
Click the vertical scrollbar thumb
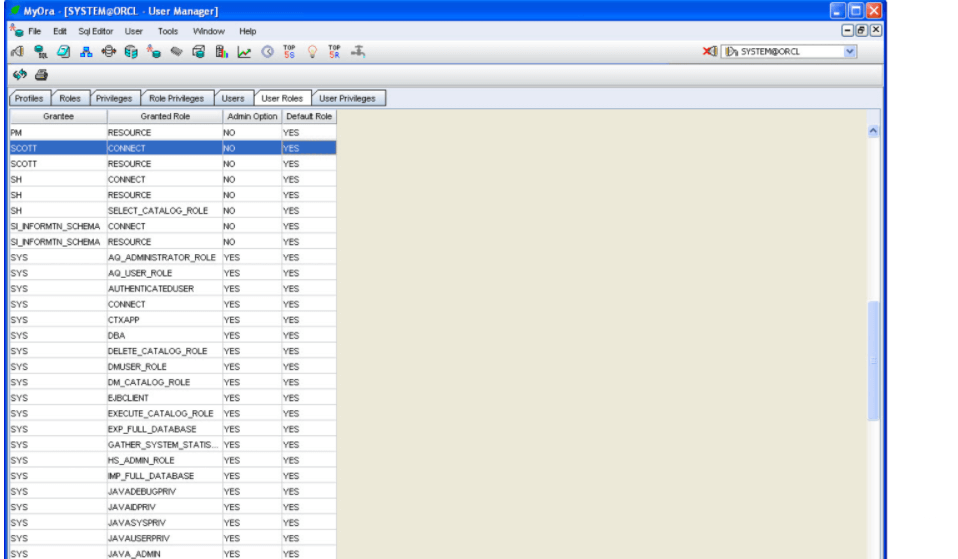(873, 360)
